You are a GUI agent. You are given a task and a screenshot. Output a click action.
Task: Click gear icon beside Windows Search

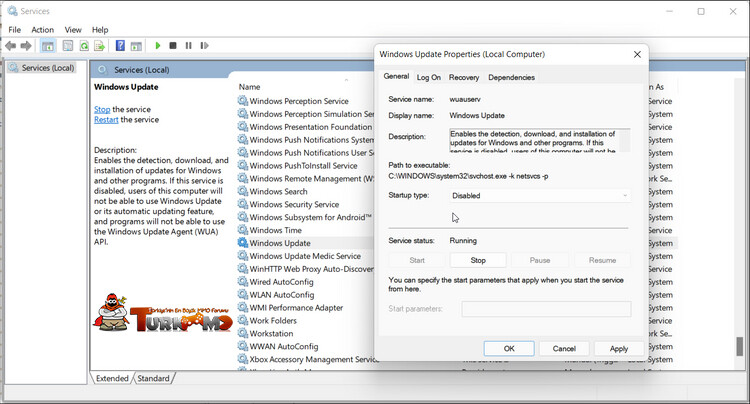point(243,191)
